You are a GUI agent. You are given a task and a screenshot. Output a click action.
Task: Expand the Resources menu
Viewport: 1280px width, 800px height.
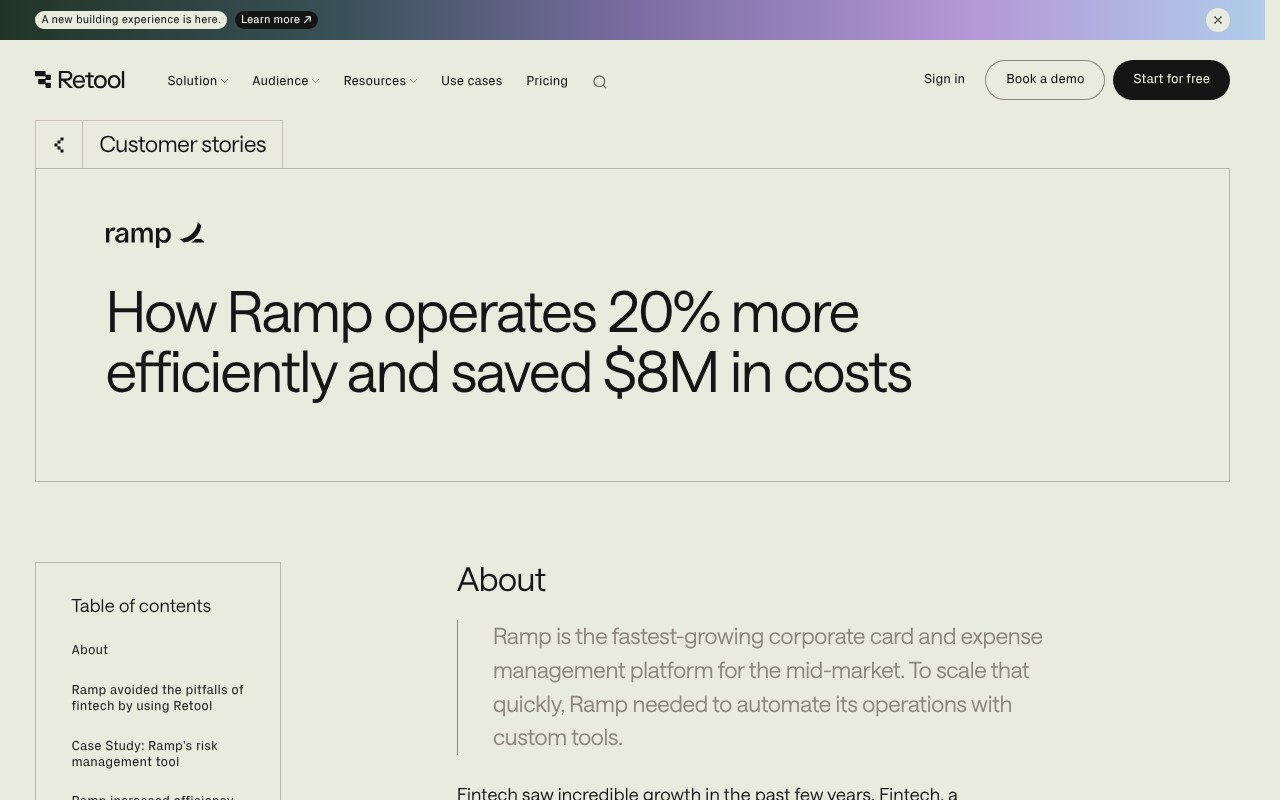point(380,81)
